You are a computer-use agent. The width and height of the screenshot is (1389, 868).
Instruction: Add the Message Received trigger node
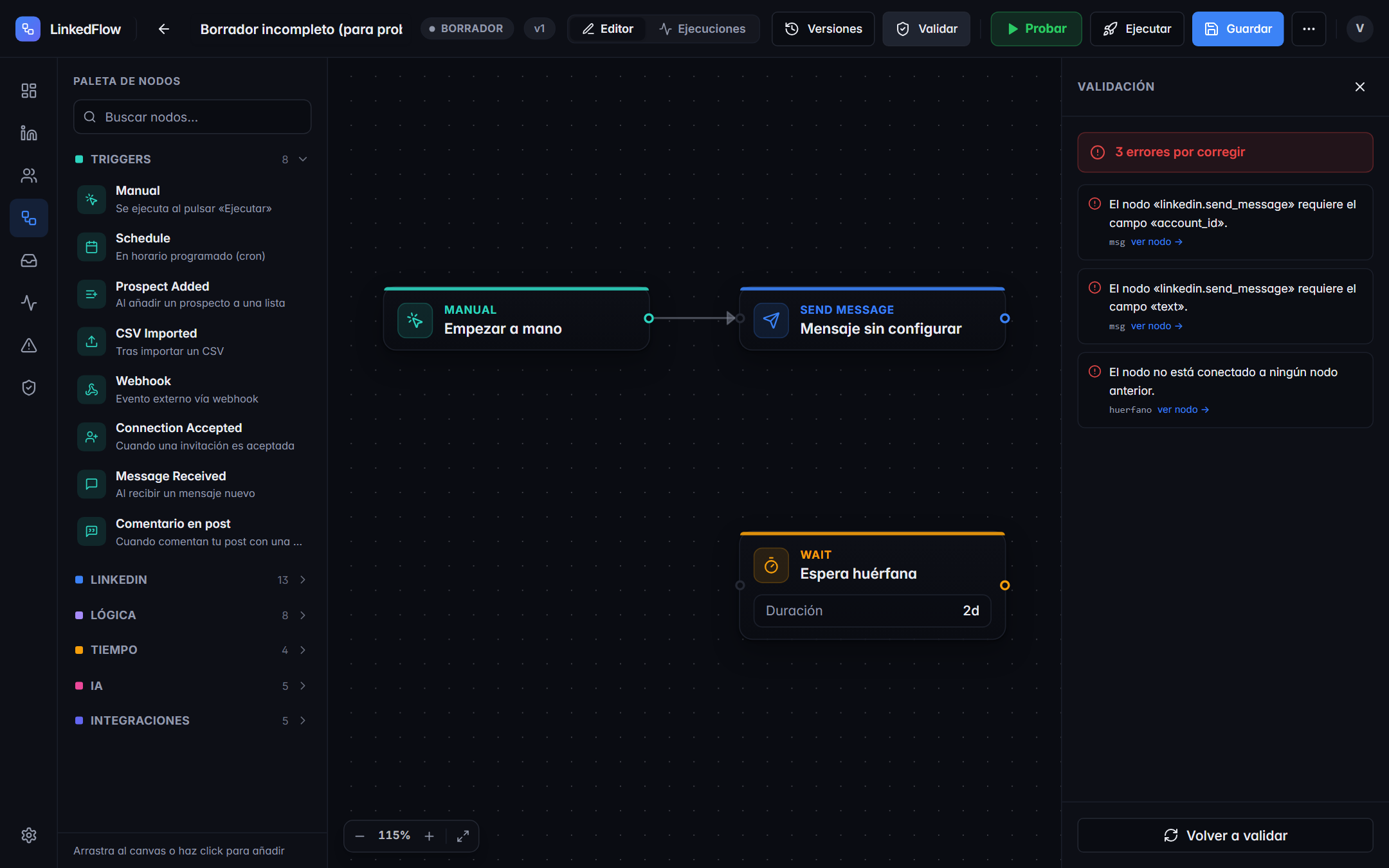click(192, 485)
